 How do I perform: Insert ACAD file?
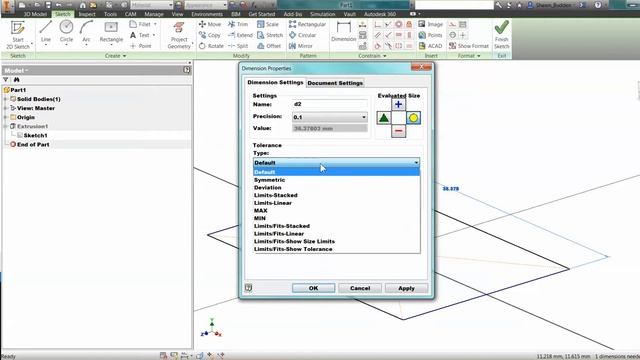pos(430,46)
